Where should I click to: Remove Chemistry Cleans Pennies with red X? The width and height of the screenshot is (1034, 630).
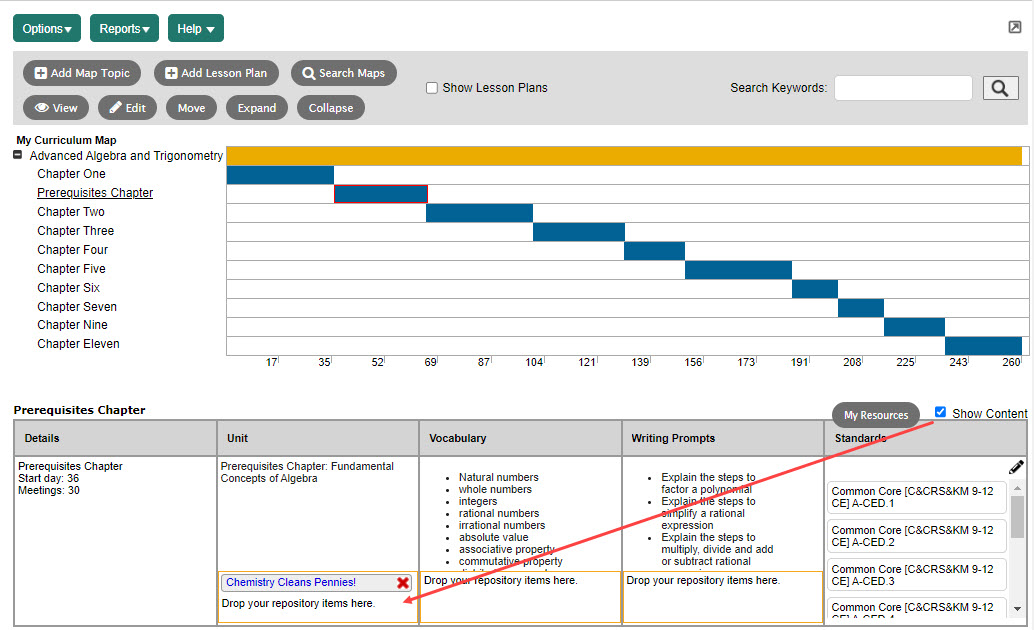[403, 582]
